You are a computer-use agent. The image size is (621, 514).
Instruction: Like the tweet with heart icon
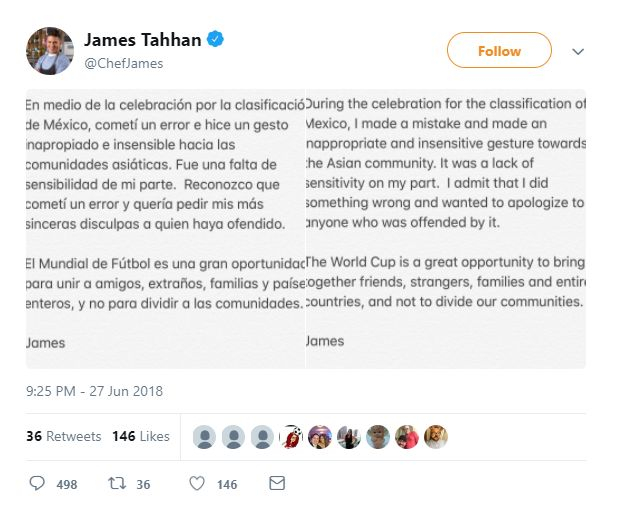pyautogui.click(x=197, y=484)
